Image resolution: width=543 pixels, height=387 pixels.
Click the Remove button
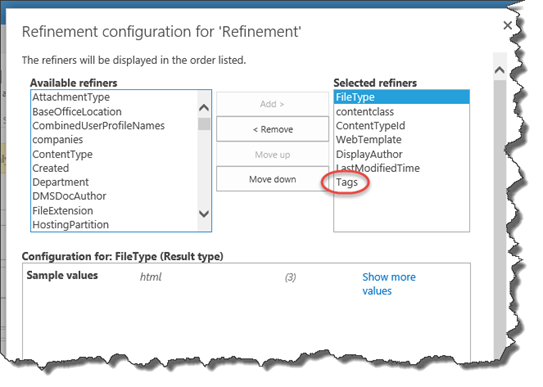point(273,129)
